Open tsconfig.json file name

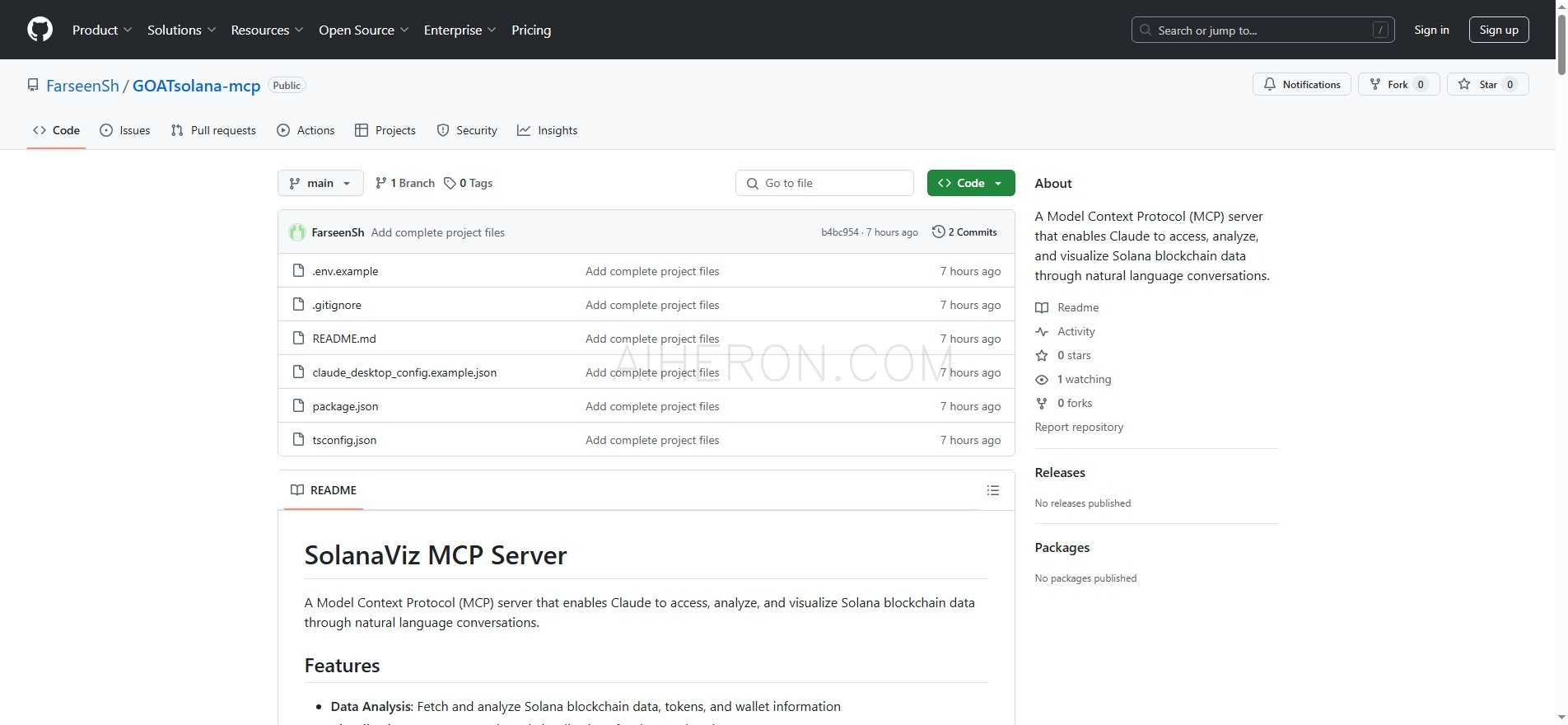tap(344, 440)
